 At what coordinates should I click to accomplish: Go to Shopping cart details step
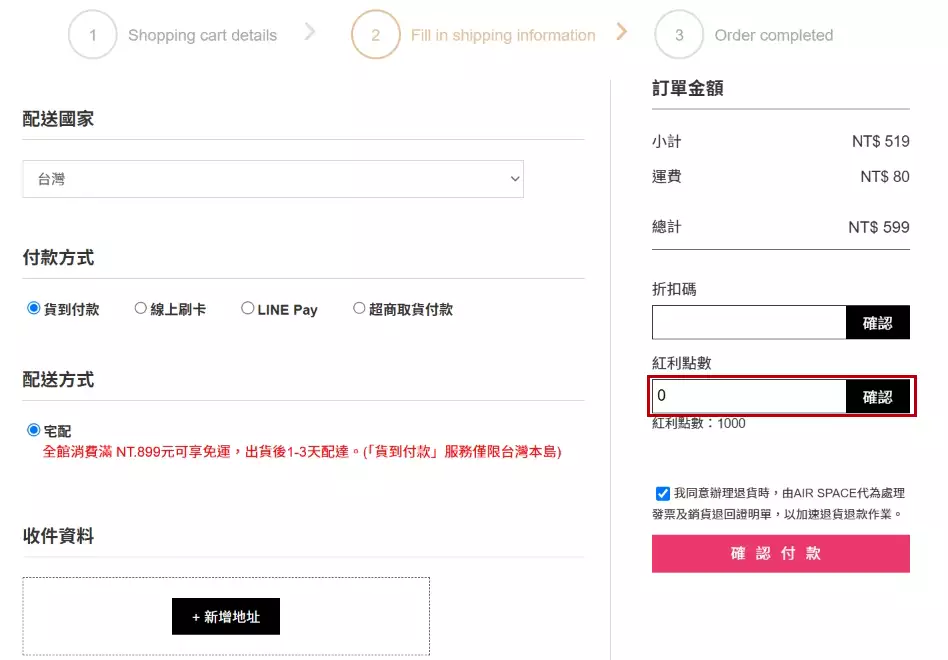pos(202,35)
